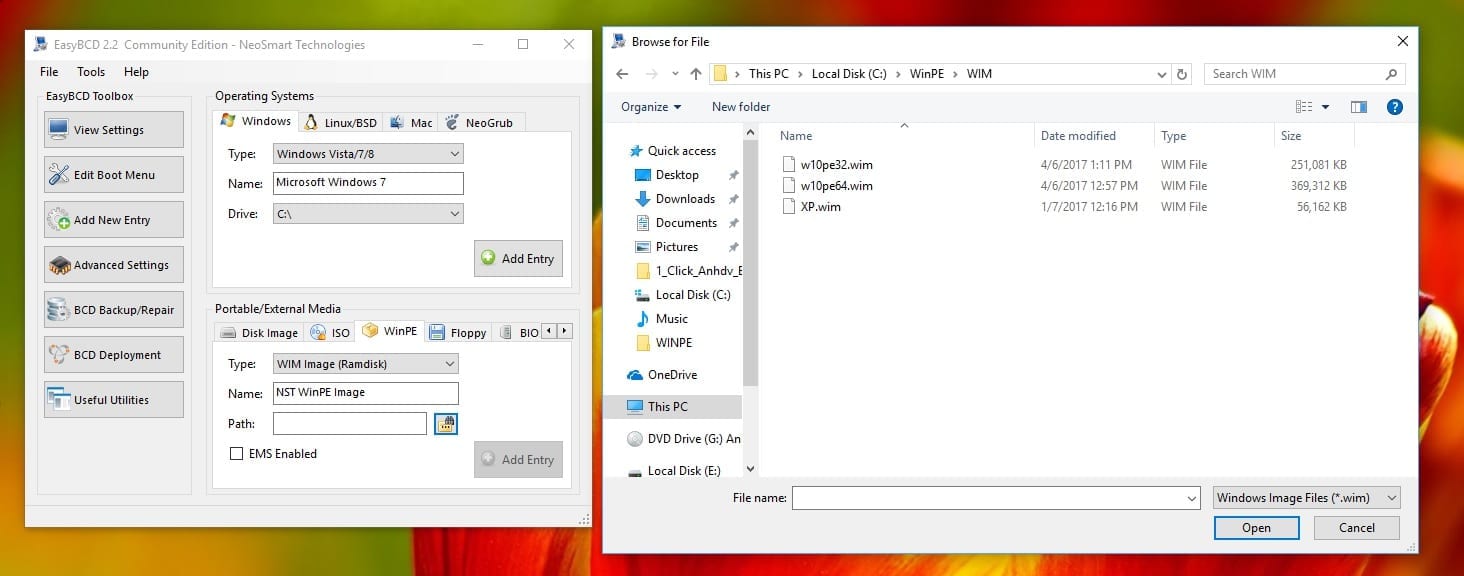Switch to the Floppy media tab
Viewport: 1464px width, 576px height.
458,333
